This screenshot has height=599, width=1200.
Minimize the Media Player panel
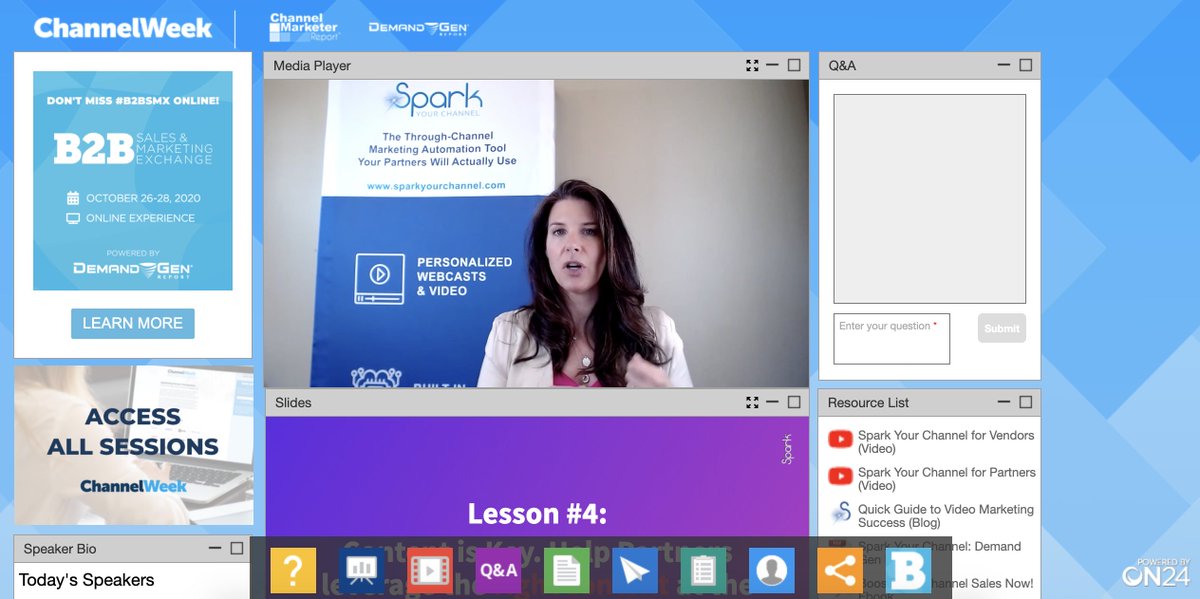click(x=772, y=66)
